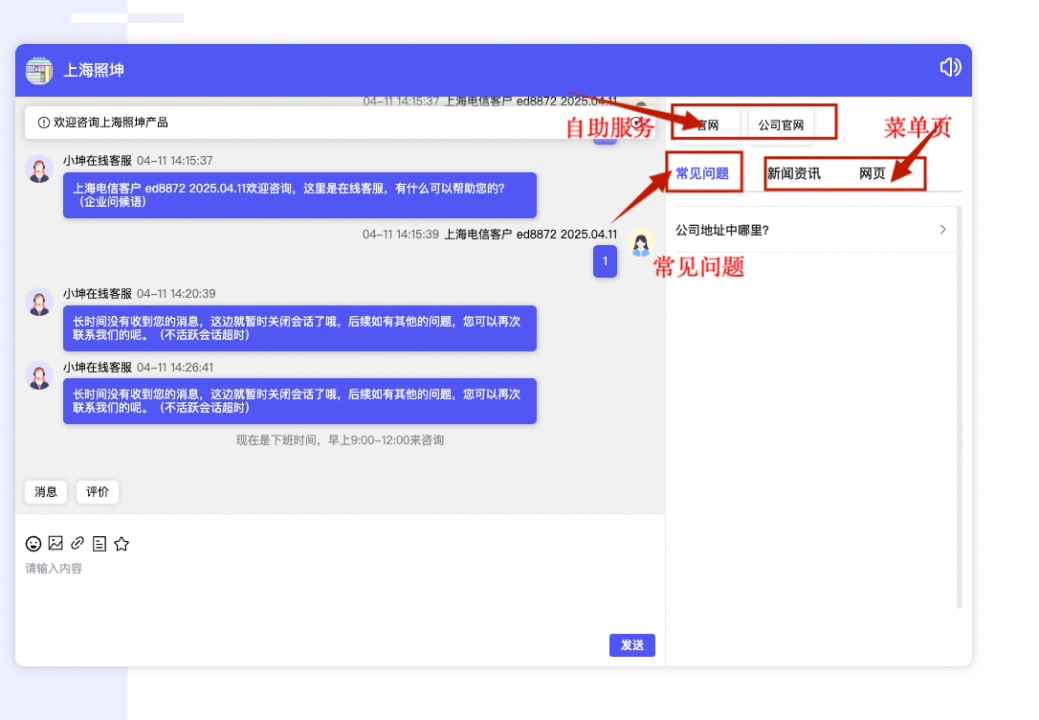Click the 发送 send button
This screenshot has height=720, width=1039.
pyautogui.click(x=632, y=645)
